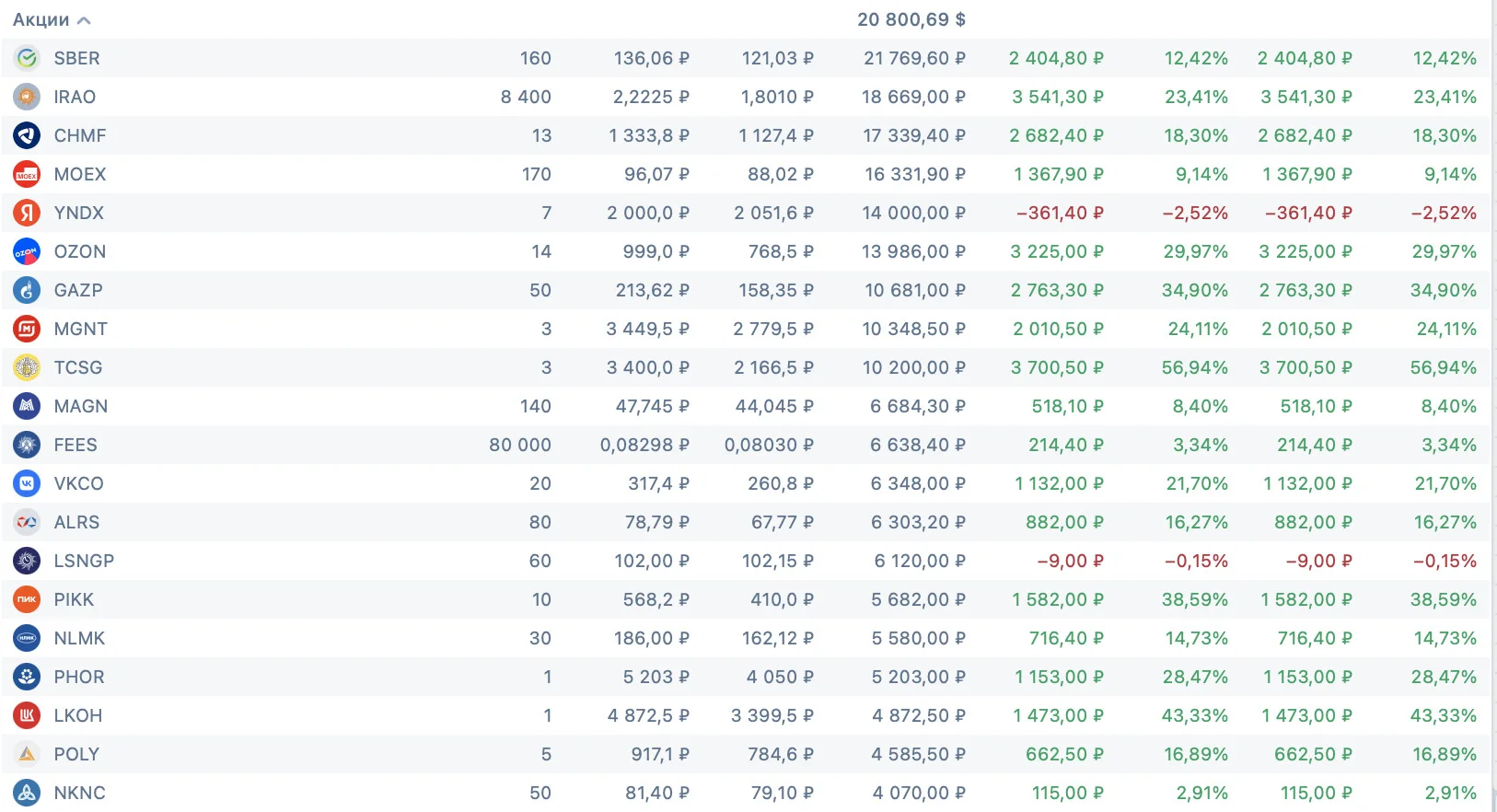Click the ALRS Alrosa logo icon
Viewport: 1497px width, 812px height.
(27, 522)
